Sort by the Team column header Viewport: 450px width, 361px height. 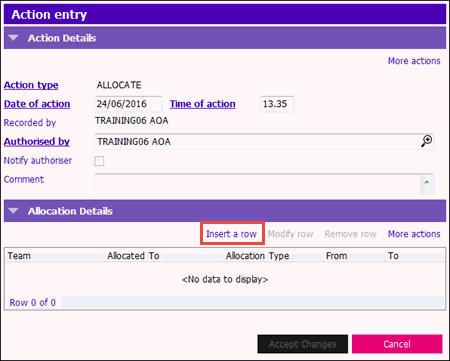click(x=55, y=256)
